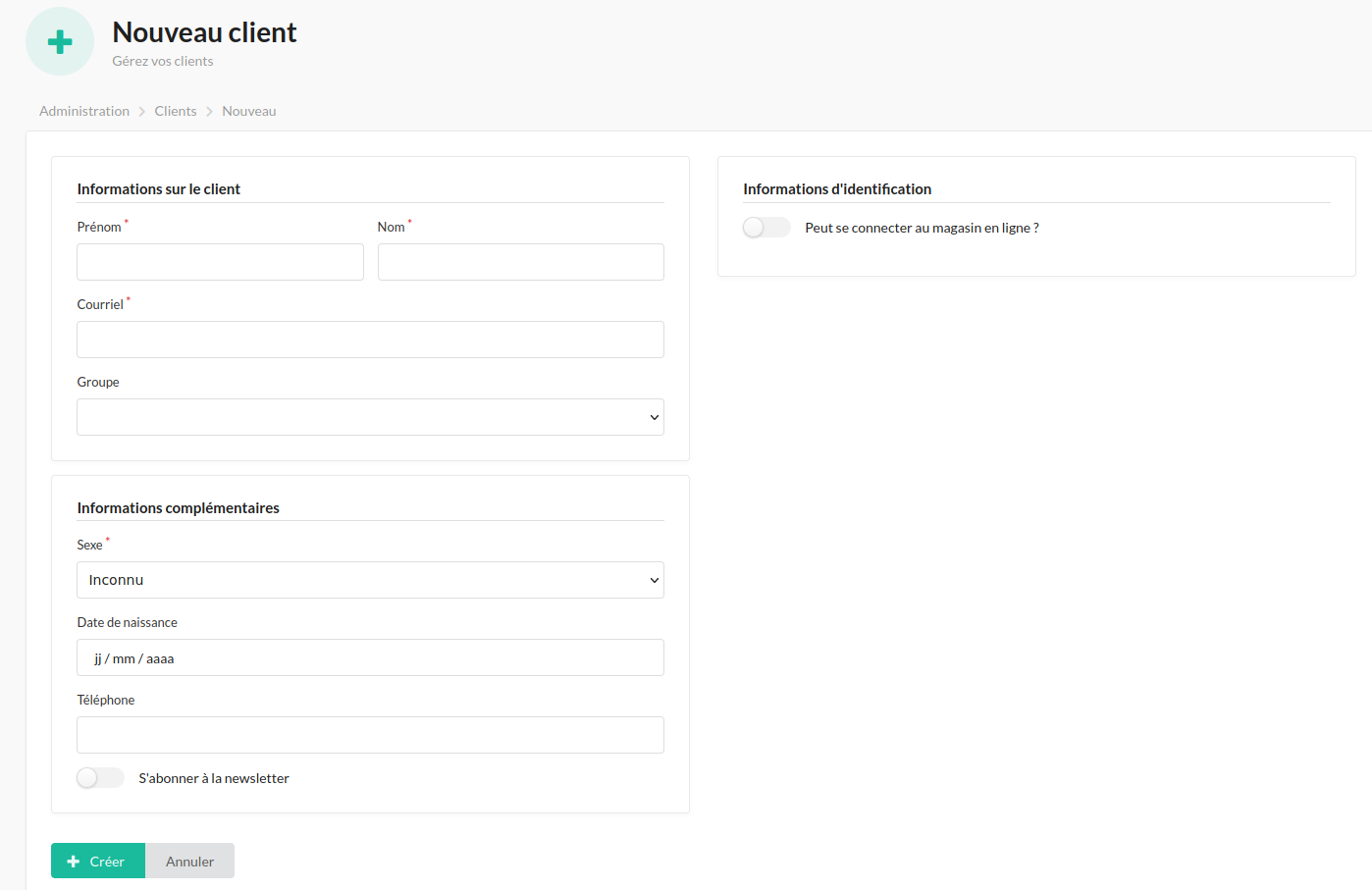
Task: Click the Courriel input field
Action: point(370,340)
